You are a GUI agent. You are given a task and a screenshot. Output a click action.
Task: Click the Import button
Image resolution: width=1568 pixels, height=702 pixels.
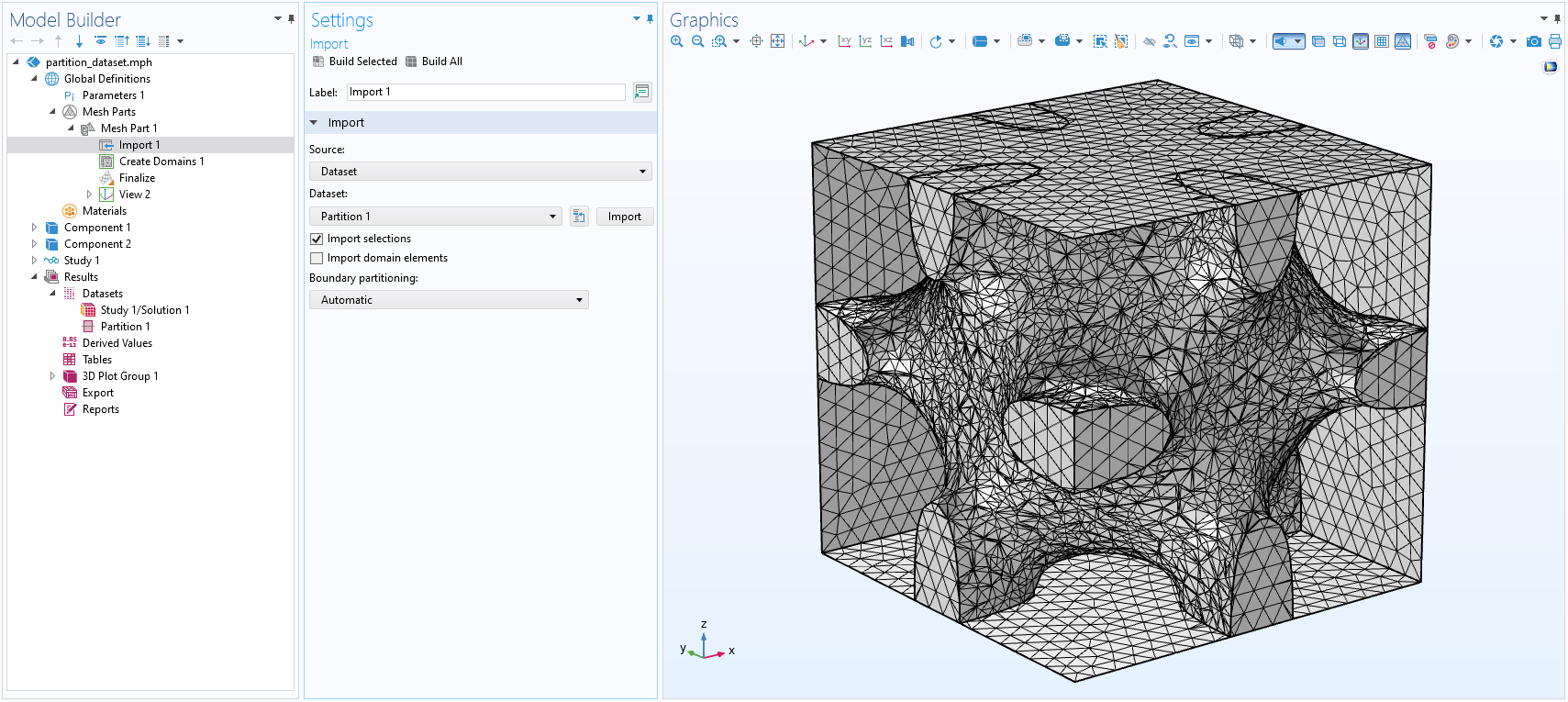(624, 217)
